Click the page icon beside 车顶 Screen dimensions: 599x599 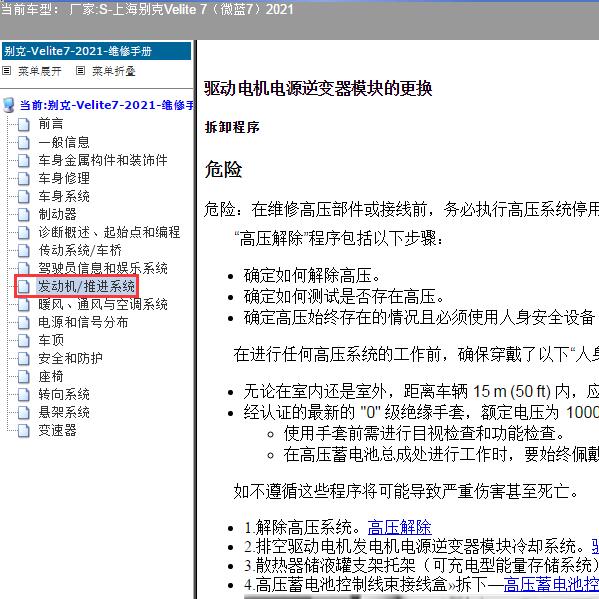pyautogui.click(x=24, y=340)
